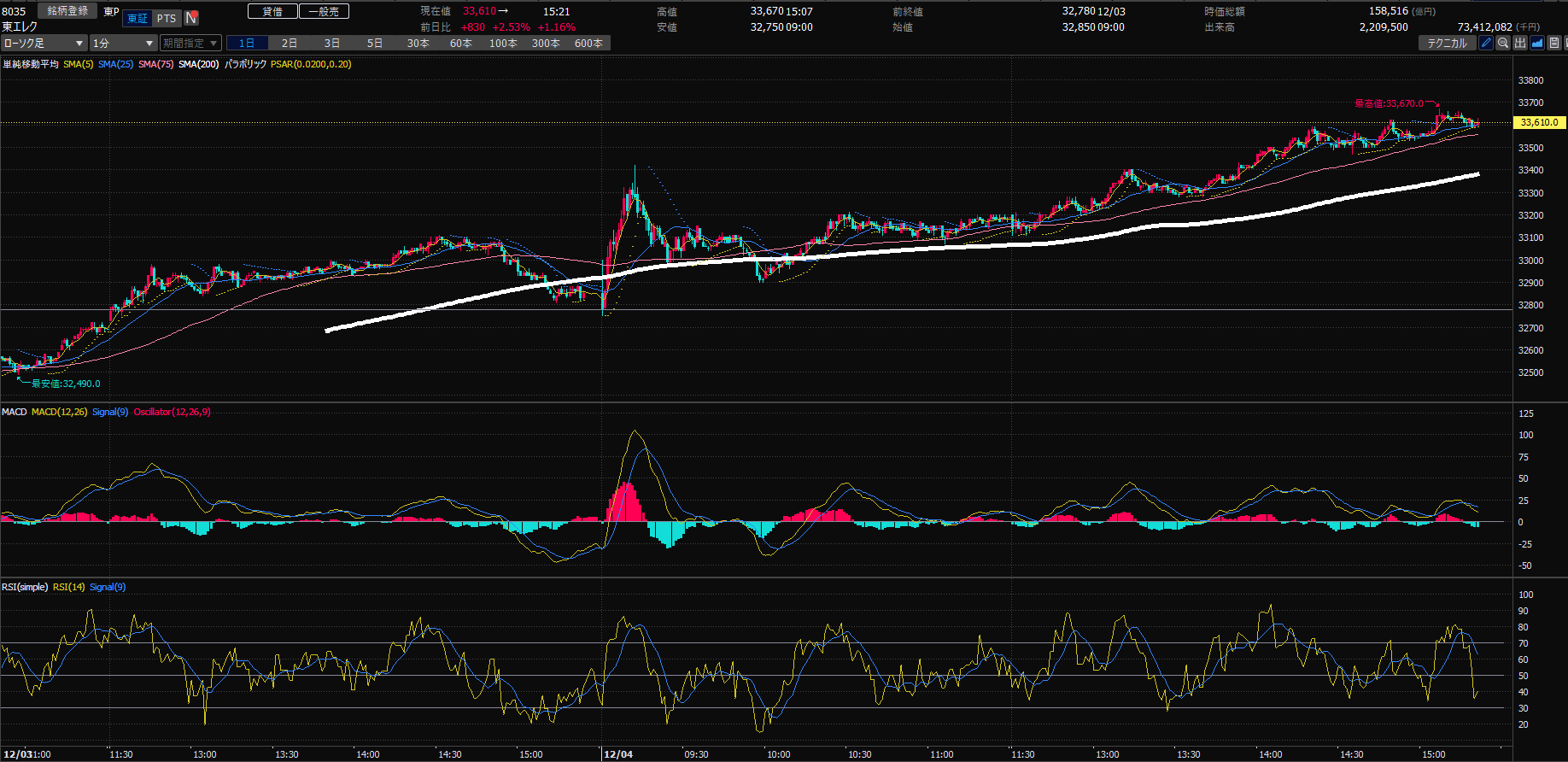
Task: Click the 貸借 button
Action: (x=272, y=11)
